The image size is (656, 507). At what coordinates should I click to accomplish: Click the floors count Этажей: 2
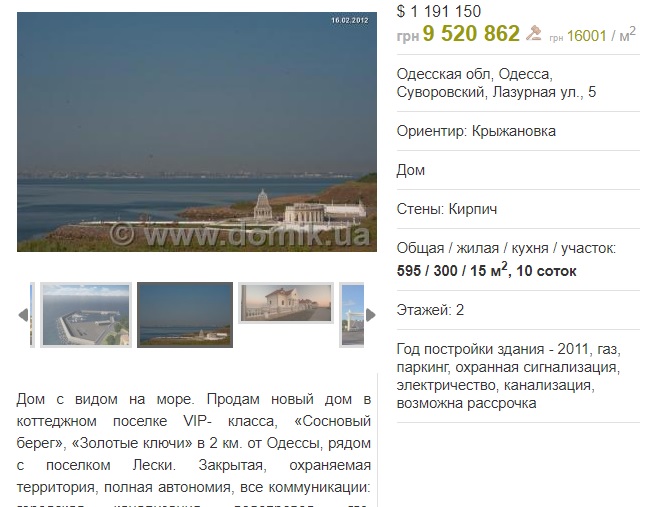click(x=430, y=310)
